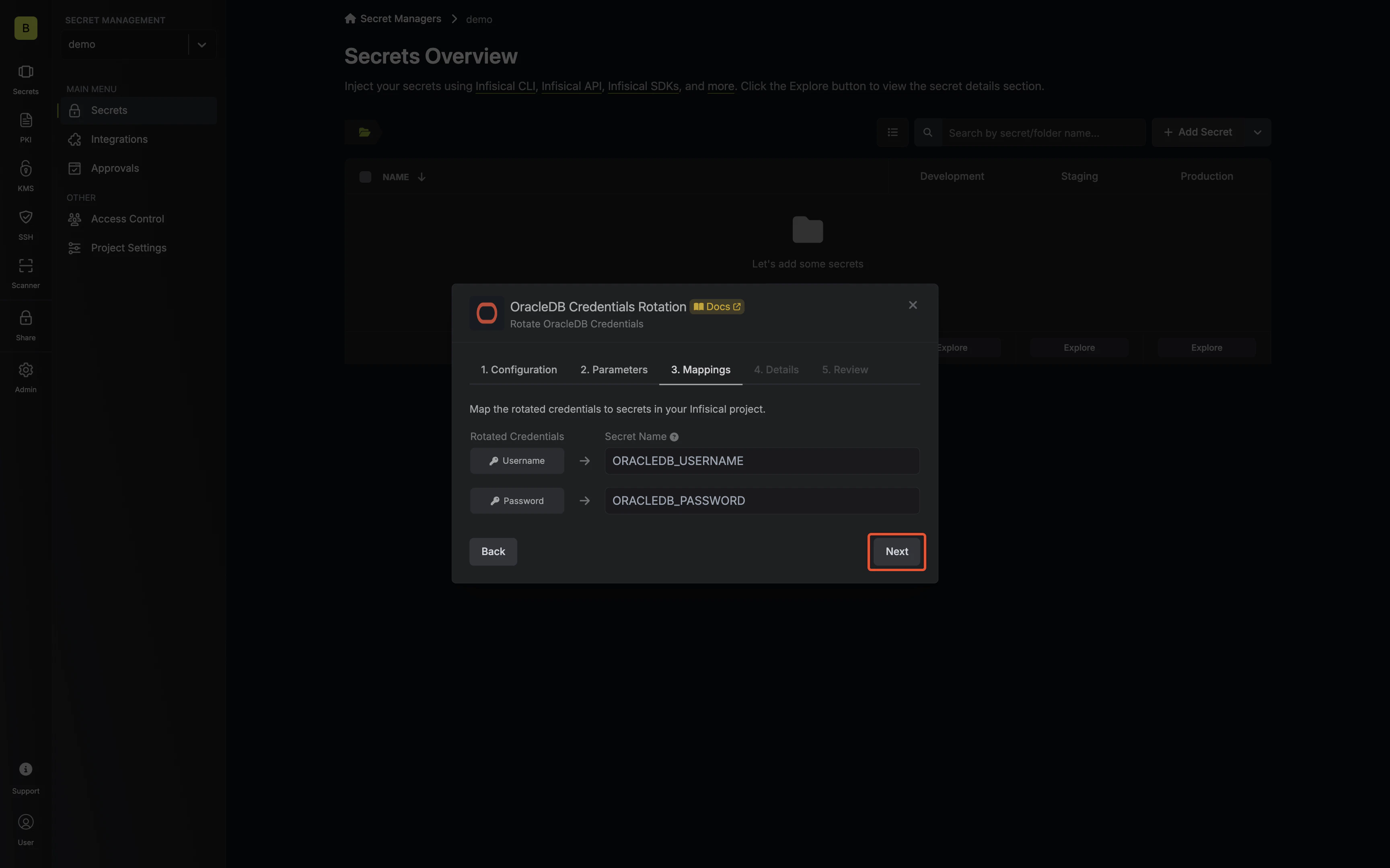Click the ORACLEDB_PASSWORD secret name field
This screenshot has height=868, width=1390.
(x=762, y=501)
